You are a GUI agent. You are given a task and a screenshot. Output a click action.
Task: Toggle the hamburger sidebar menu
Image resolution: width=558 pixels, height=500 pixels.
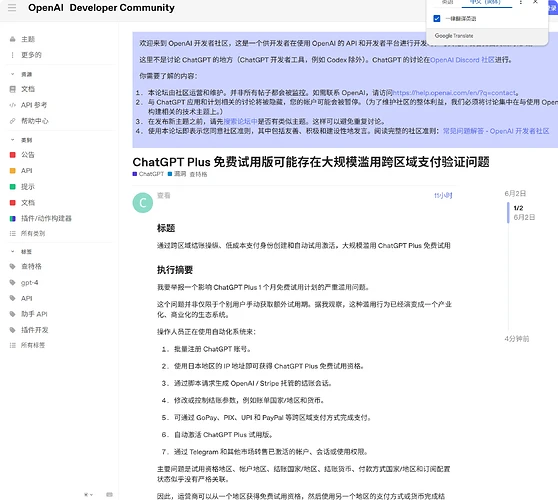point(12,8)
